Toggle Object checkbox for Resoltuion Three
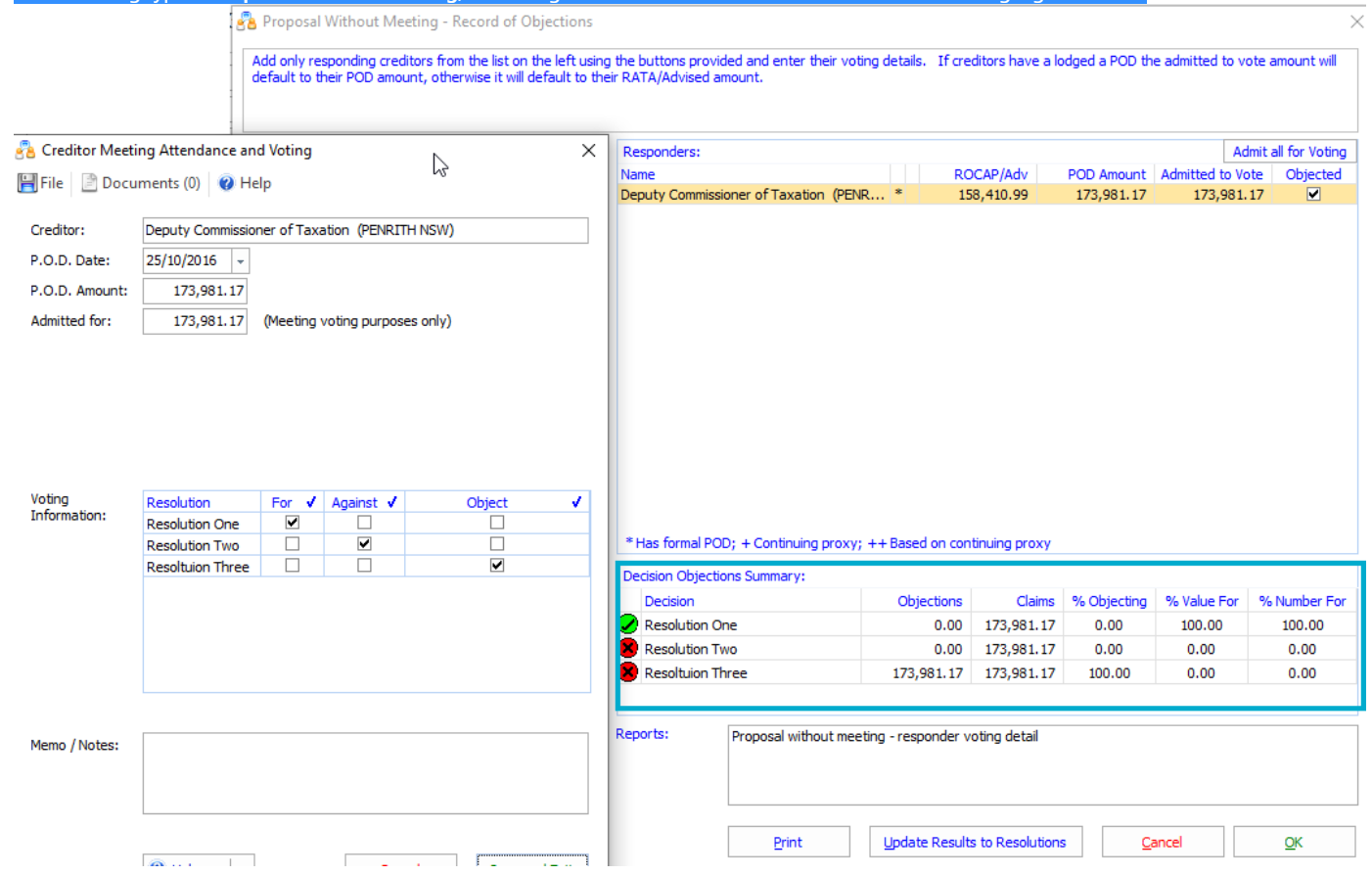1372x875 pixels. point(497,566)
